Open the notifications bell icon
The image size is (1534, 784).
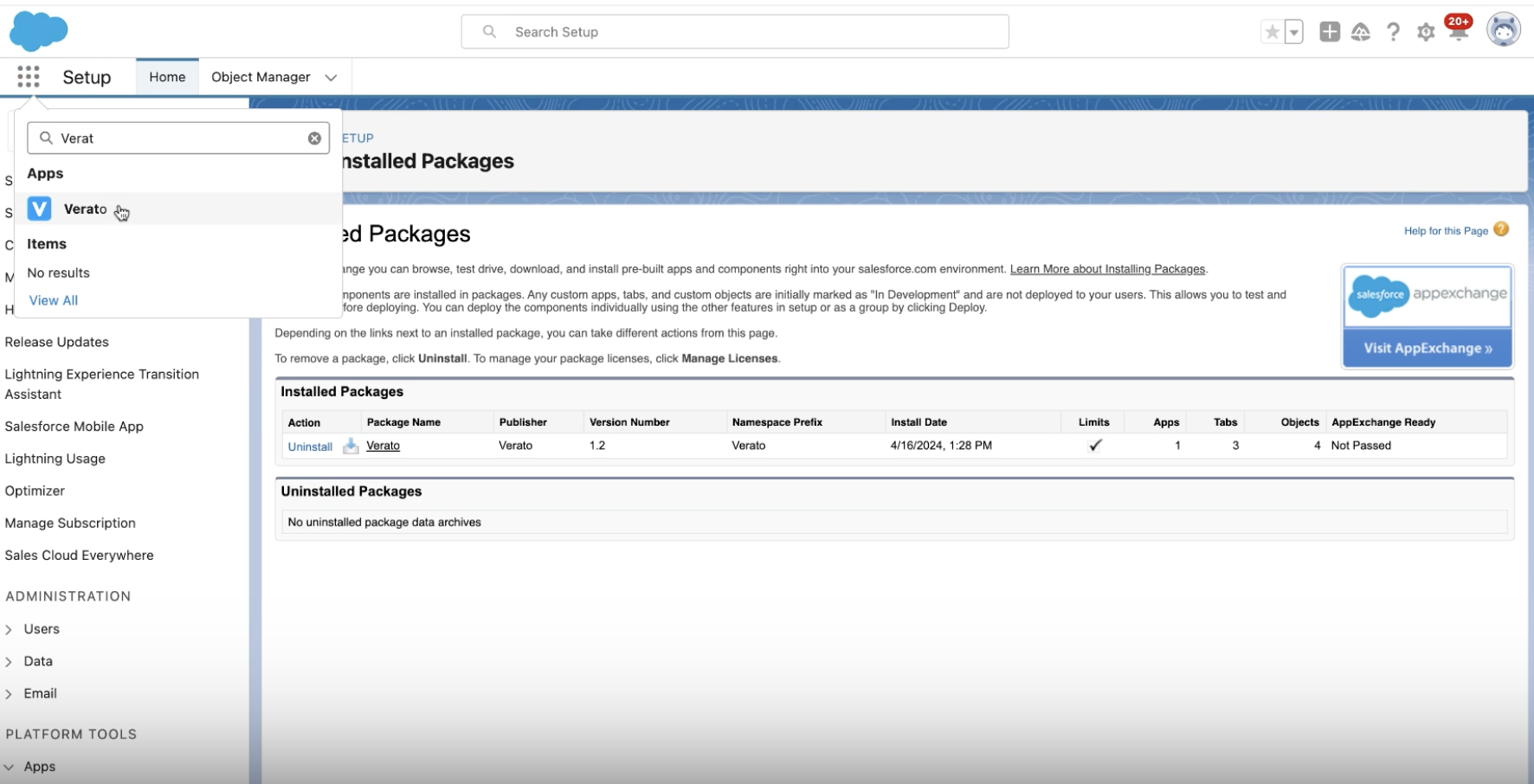pyautogui.click(x=1458, y=30)
